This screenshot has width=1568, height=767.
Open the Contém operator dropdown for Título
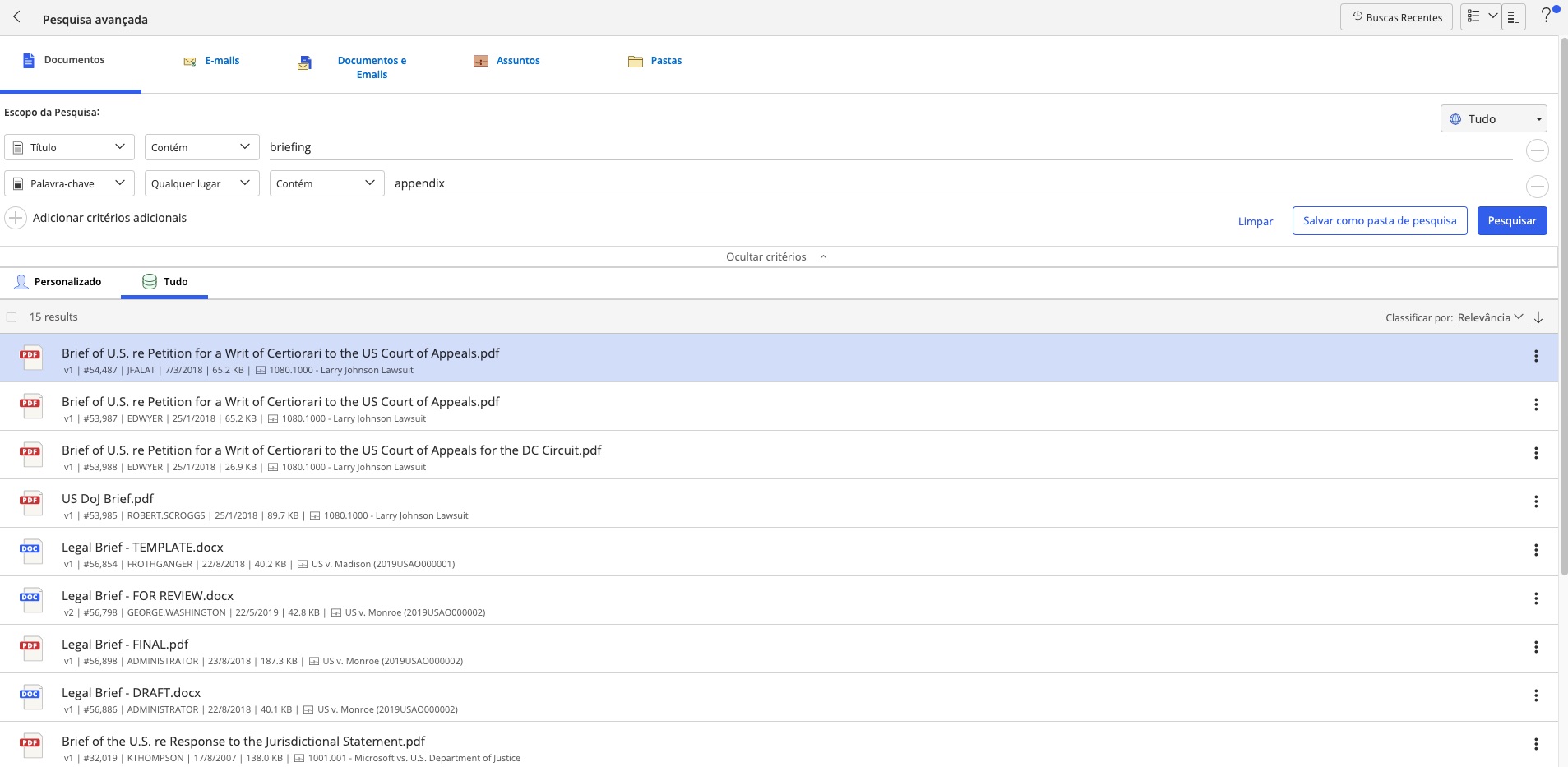[x=201, y=147]
